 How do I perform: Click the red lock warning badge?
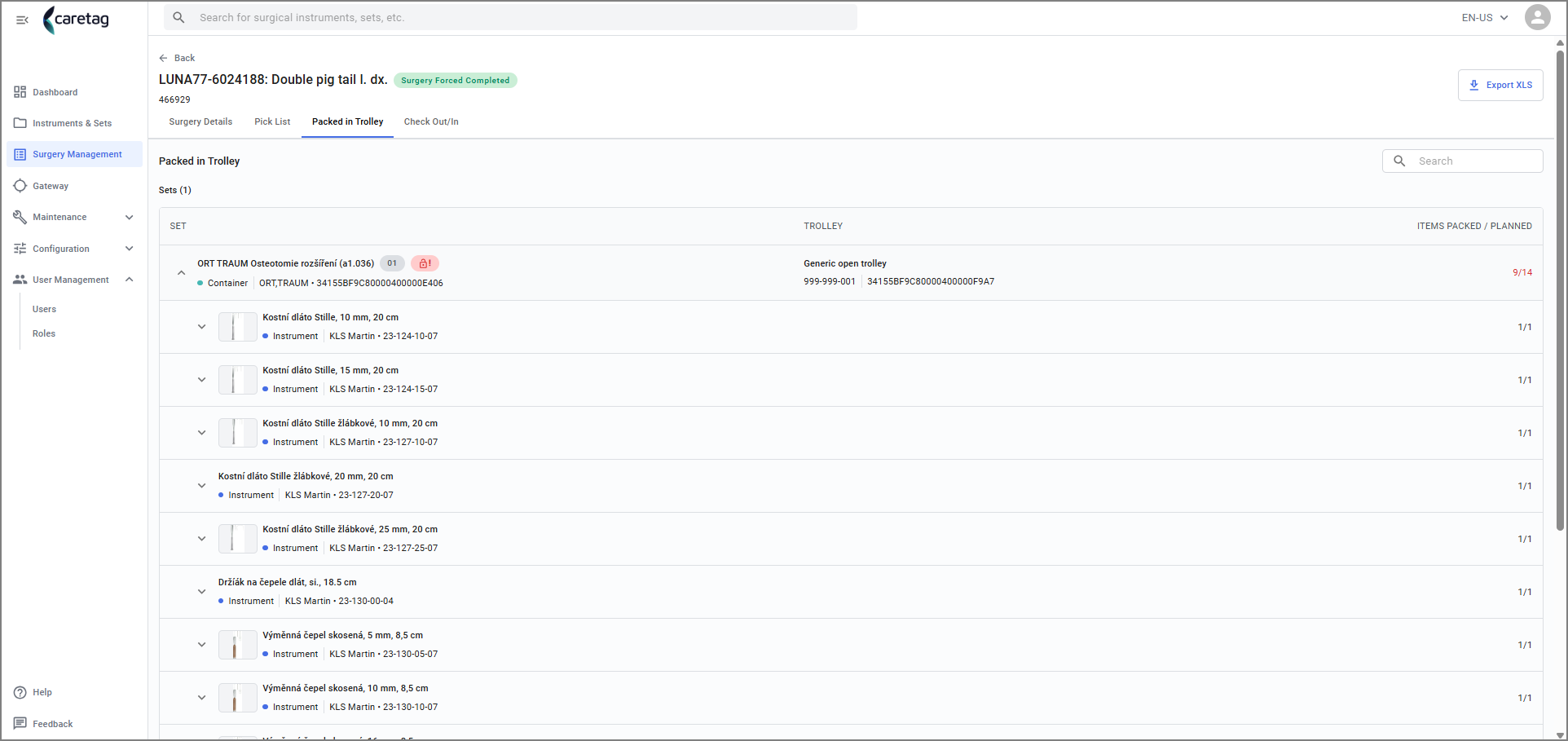pyautogui.click(x=425, y=263)
